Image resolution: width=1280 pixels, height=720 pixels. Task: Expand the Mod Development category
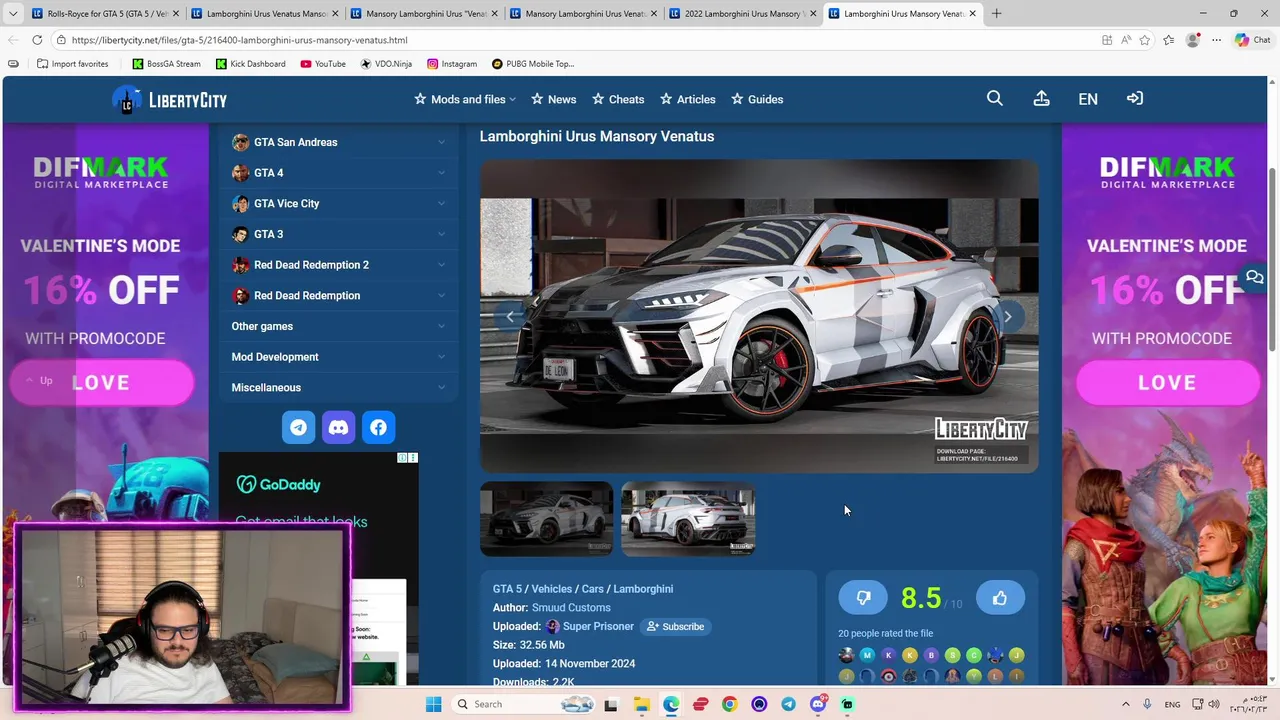[x=339, y=357]
